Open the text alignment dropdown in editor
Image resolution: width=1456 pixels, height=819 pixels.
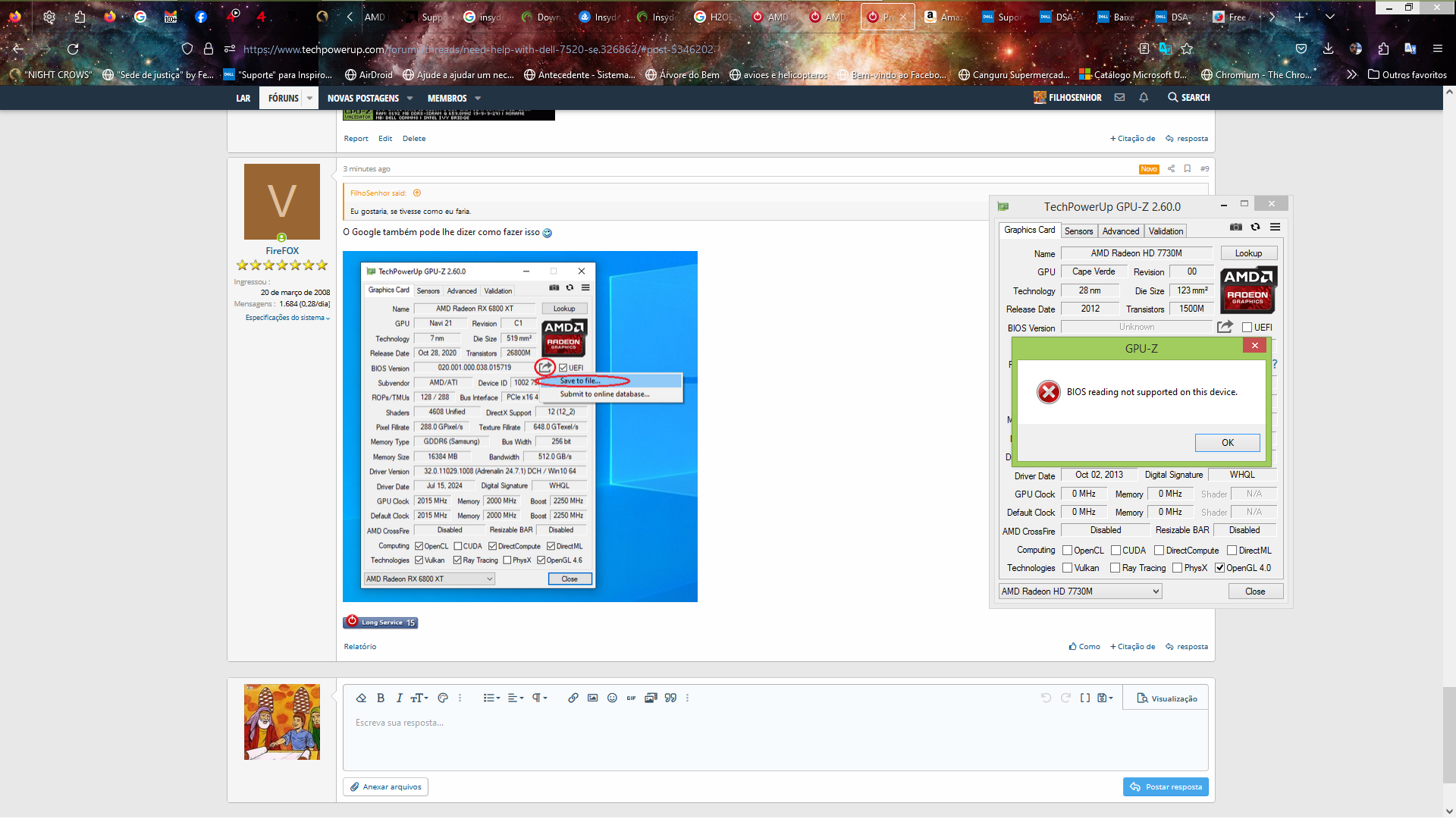point(516,698)
